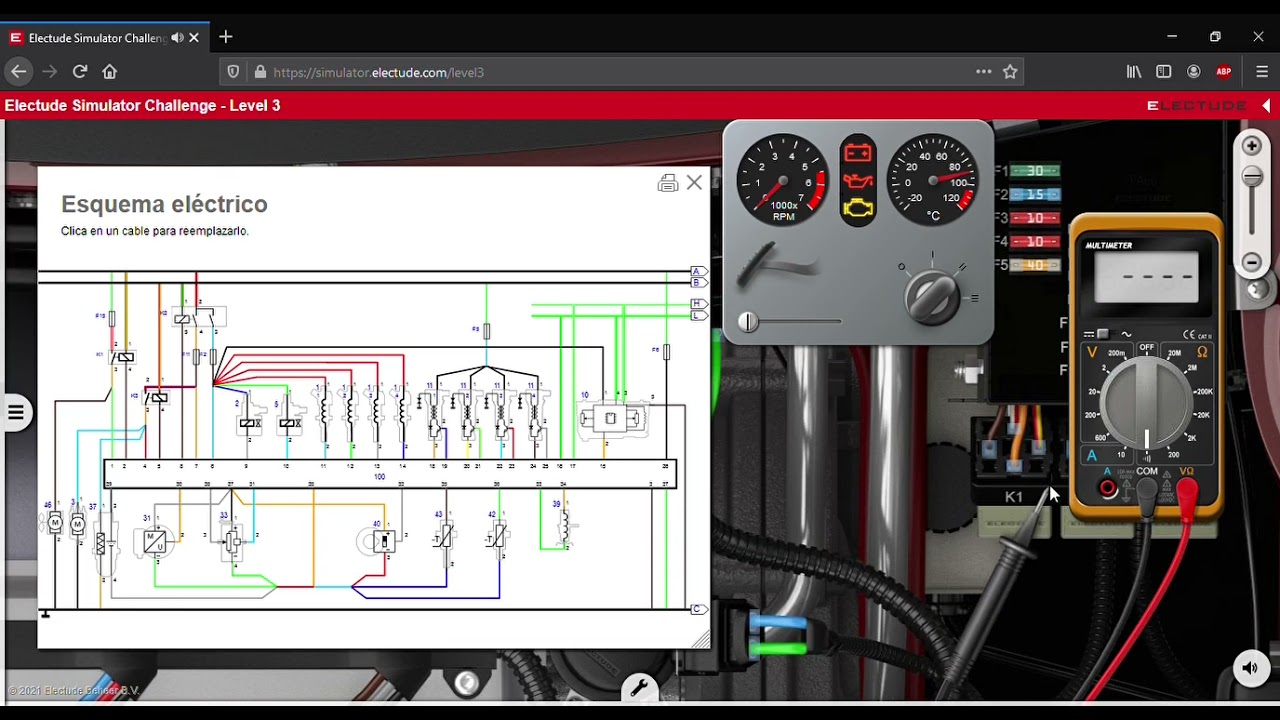
Task: Print the electrical schematic
Action: pyautogui.click(x=668, y=183)
